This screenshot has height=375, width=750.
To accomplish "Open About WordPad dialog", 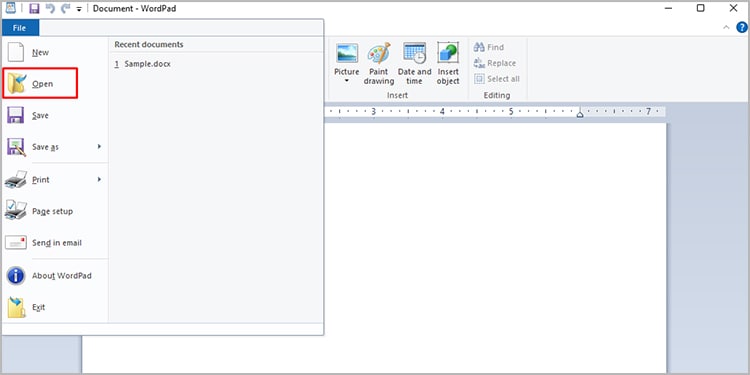I will [55, 276].
